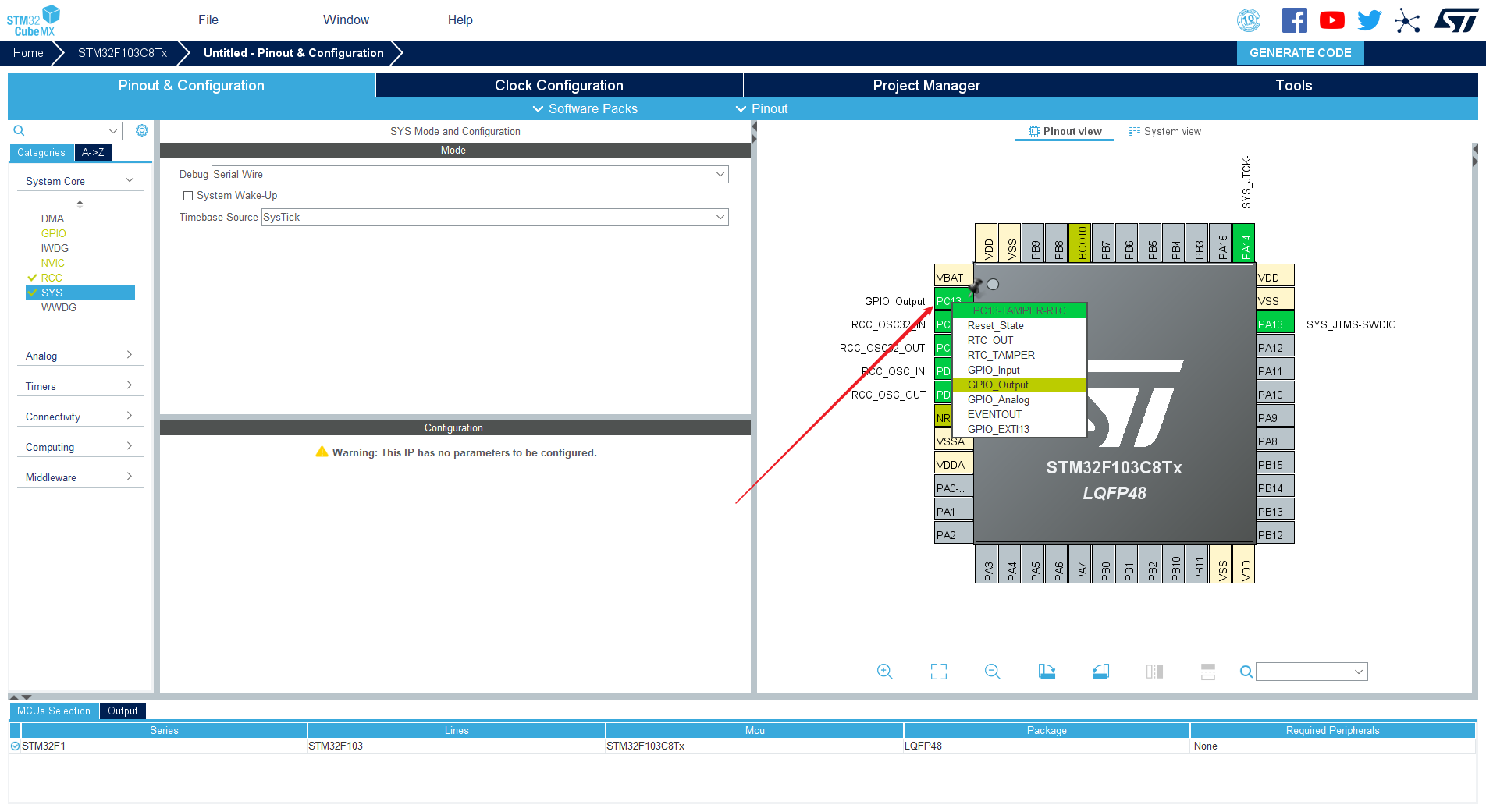Open the Pinout dropdown menu
1486x812 pixels.
[x=762, y=108]
